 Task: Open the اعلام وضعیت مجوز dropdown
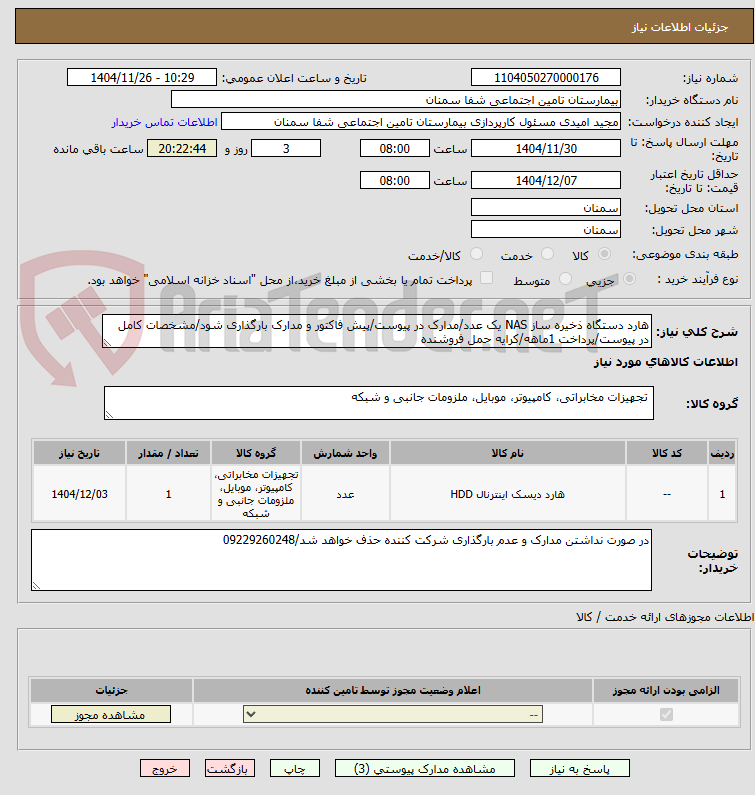pos(393,714)
